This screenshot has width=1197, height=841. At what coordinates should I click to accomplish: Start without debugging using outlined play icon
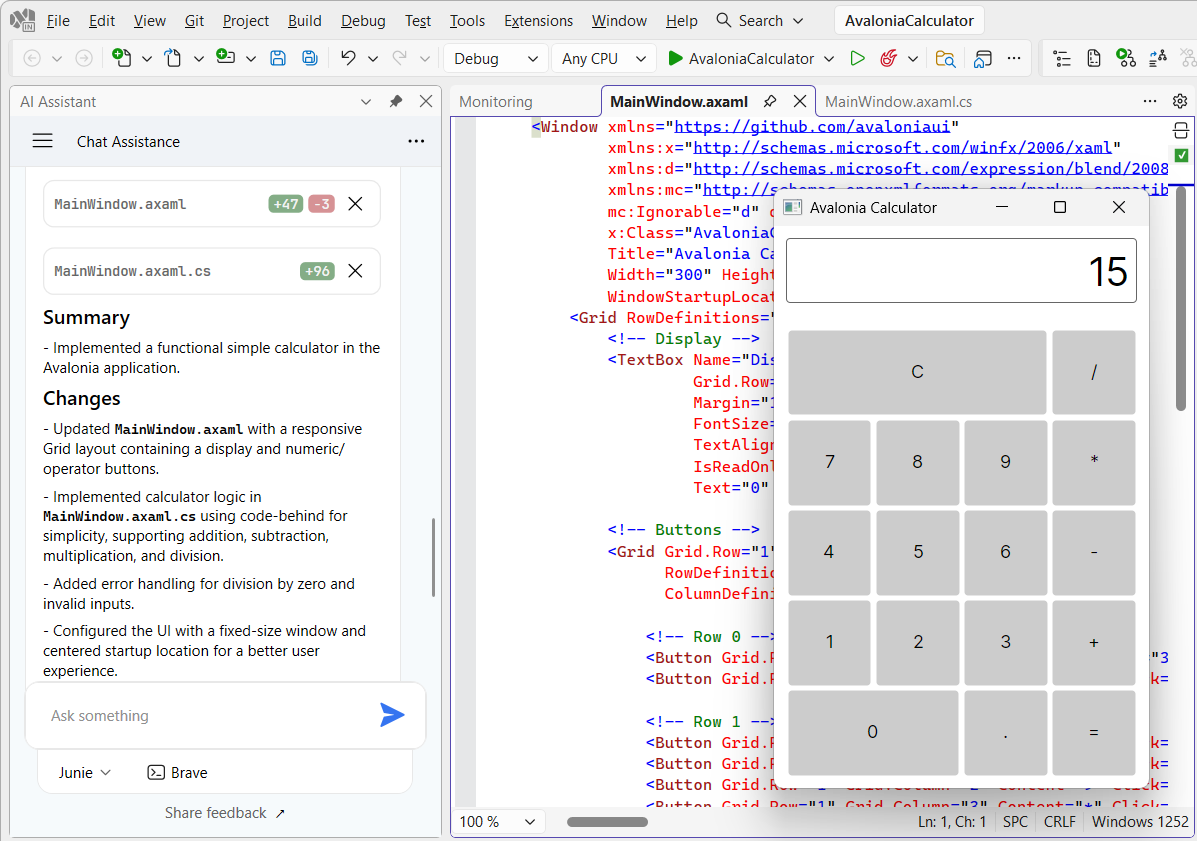click(x=857, y=58)
